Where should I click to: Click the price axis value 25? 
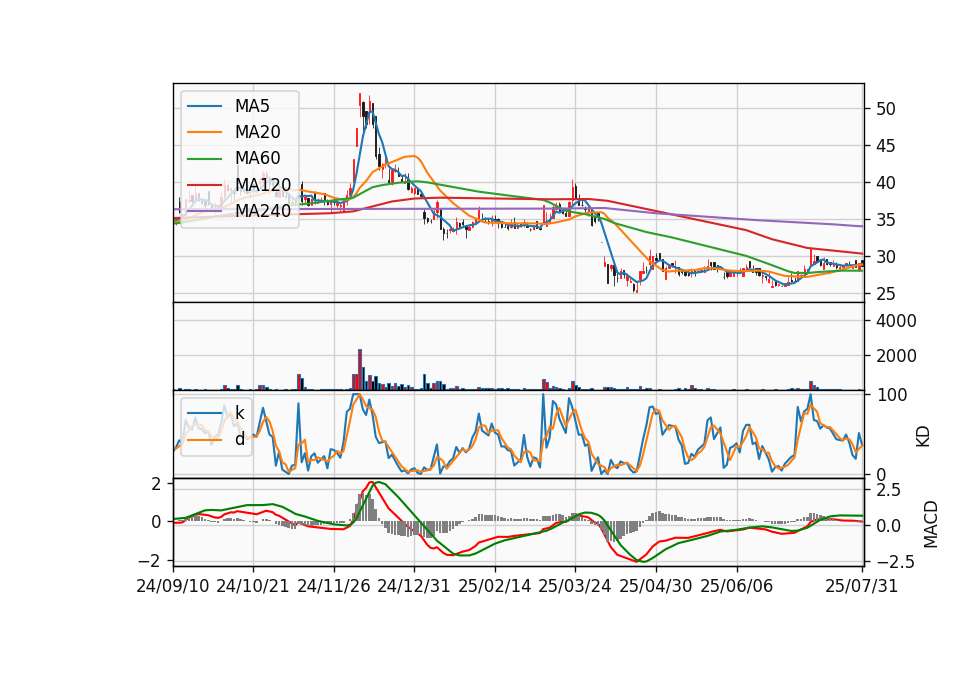coord(886,294)
